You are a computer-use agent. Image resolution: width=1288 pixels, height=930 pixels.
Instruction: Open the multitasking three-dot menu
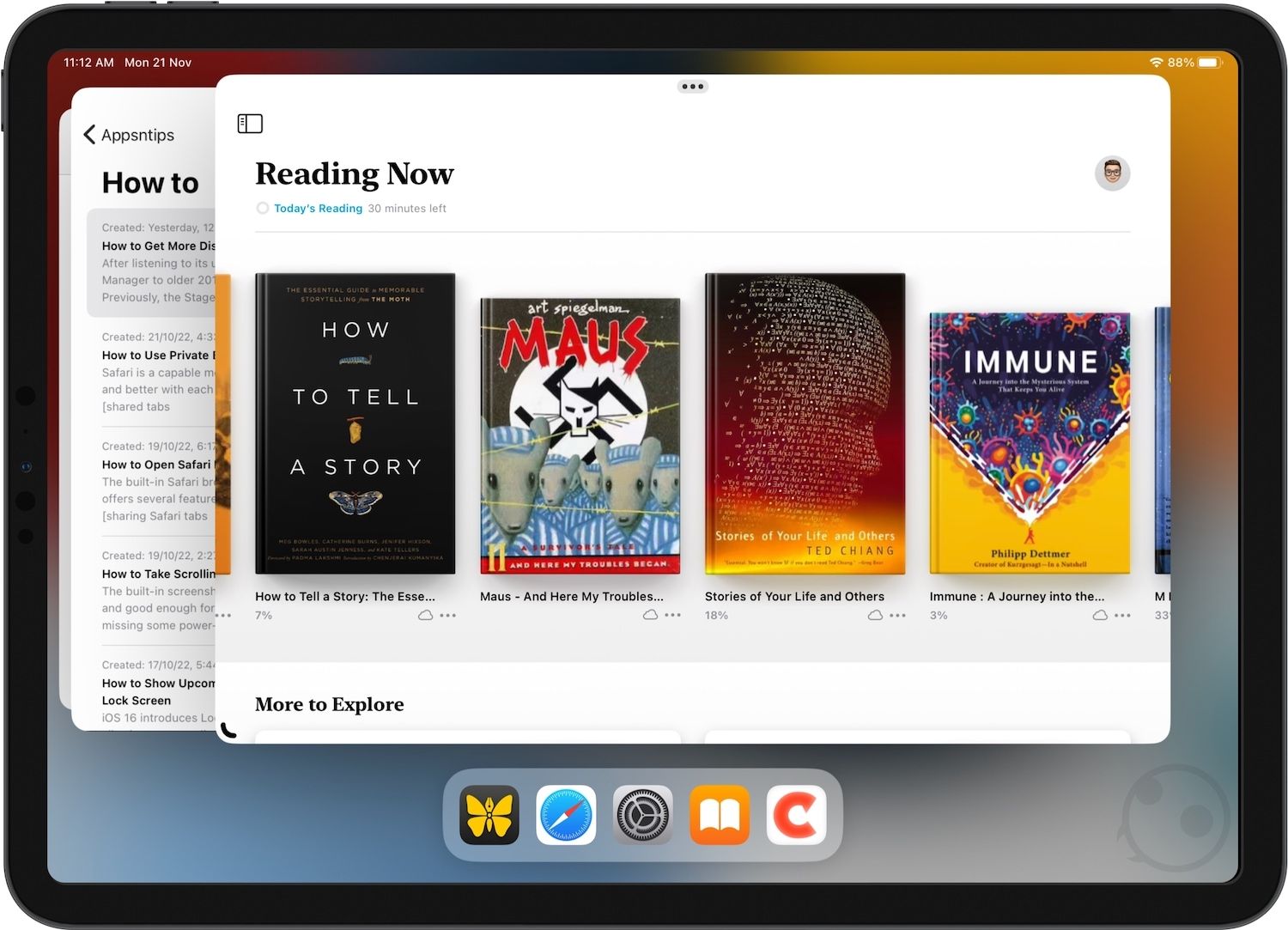(x=692, y=87)
